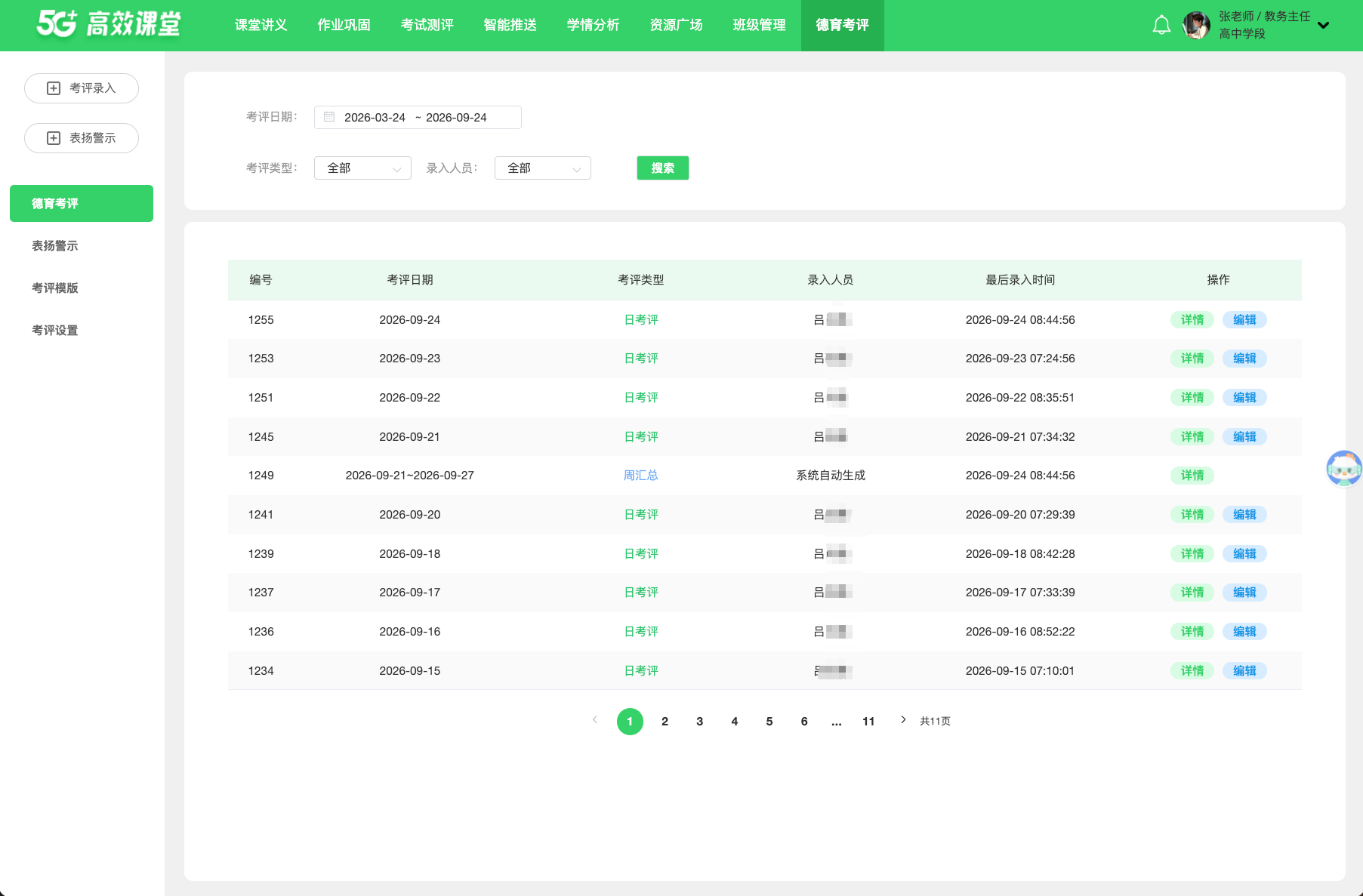Open the 表扬警示 add button
Image resolution: width=1363 pixels, height=896 pixels.
click(82, 138)
